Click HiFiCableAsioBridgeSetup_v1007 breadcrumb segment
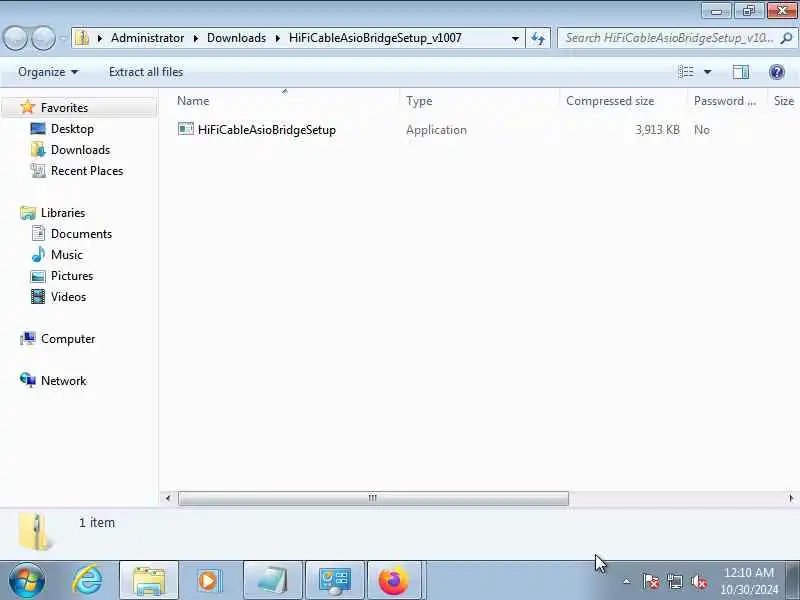 pos(375,38)
